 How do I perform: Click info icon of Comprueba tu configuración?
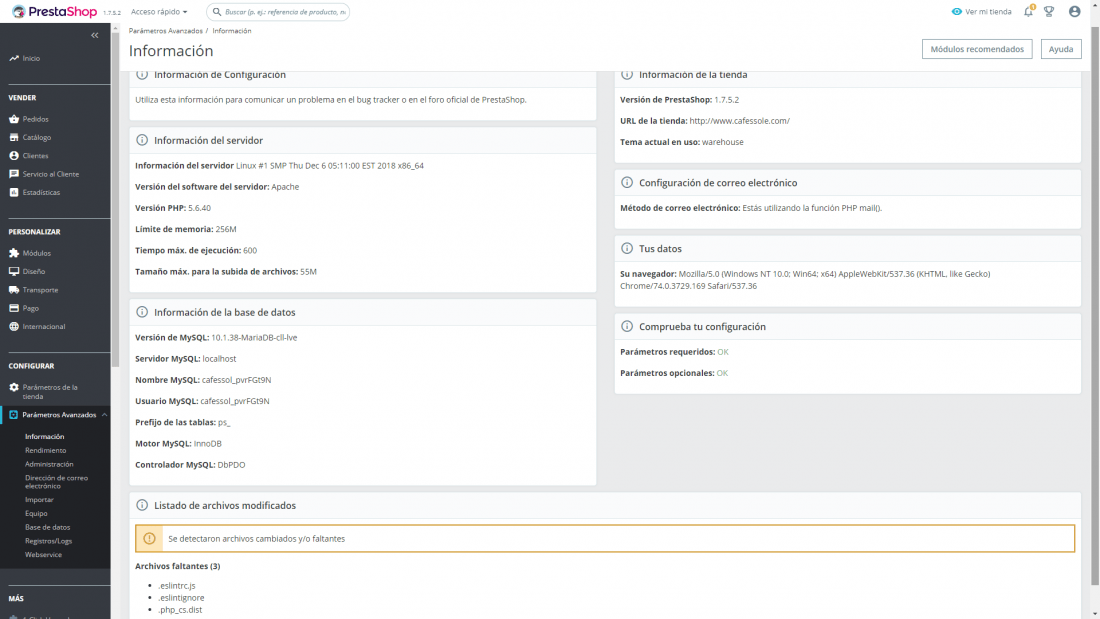626,326
